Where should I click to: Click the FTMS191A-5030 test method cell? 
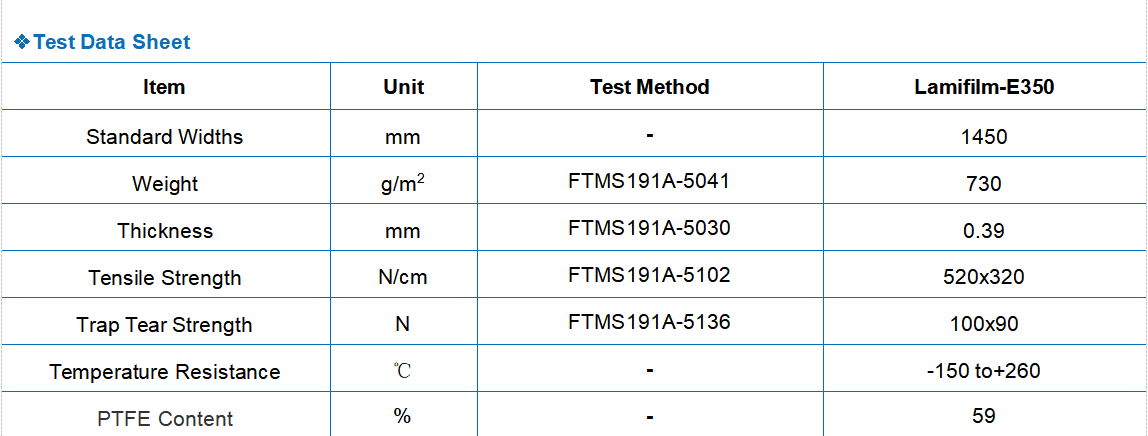pos(649,228)
